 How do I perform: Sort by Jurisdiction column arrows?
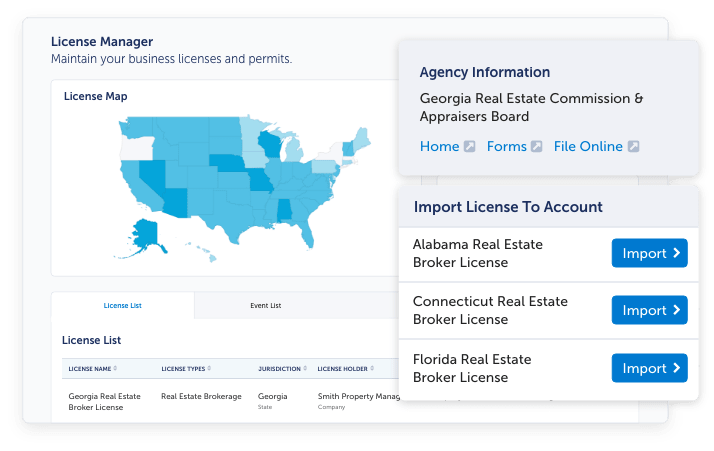click(304, 369)
